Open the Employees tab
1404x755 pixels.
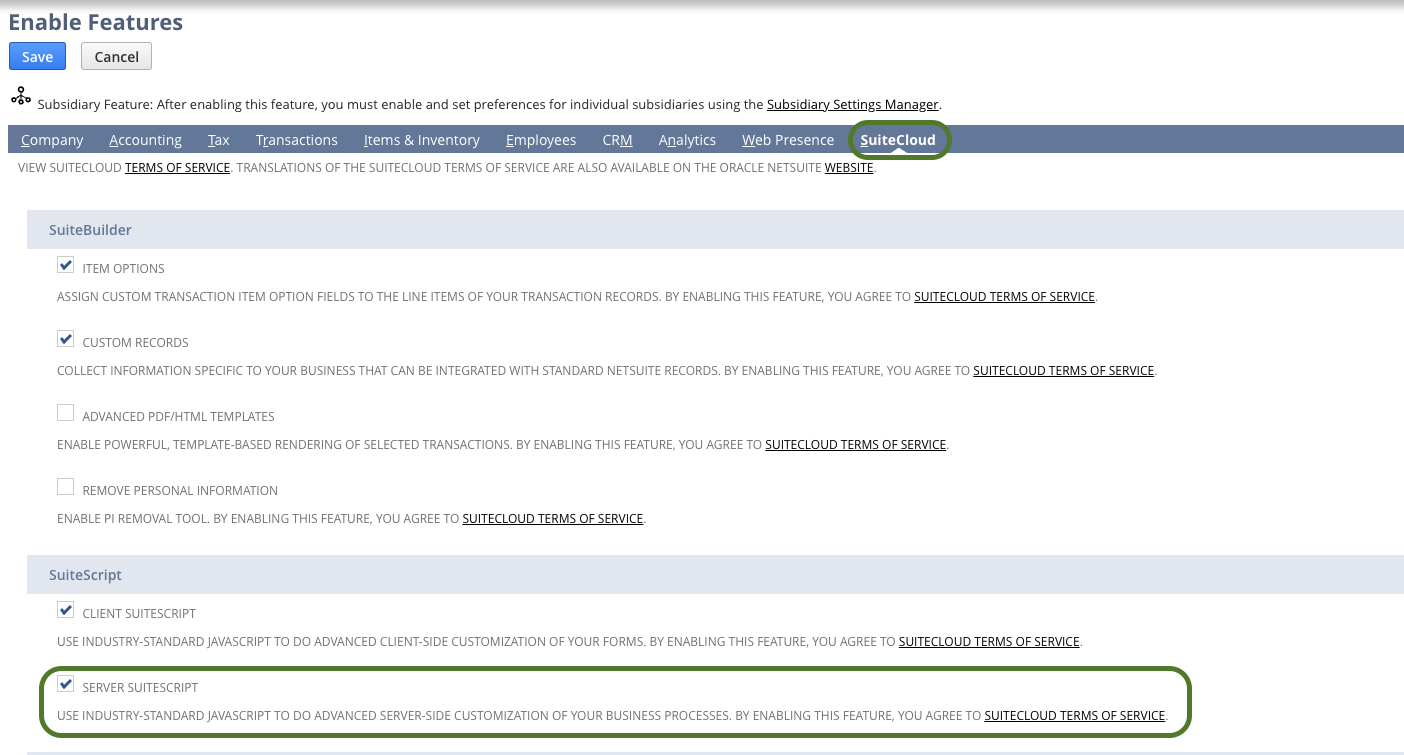pyautogui.click(x=540, y=140)
